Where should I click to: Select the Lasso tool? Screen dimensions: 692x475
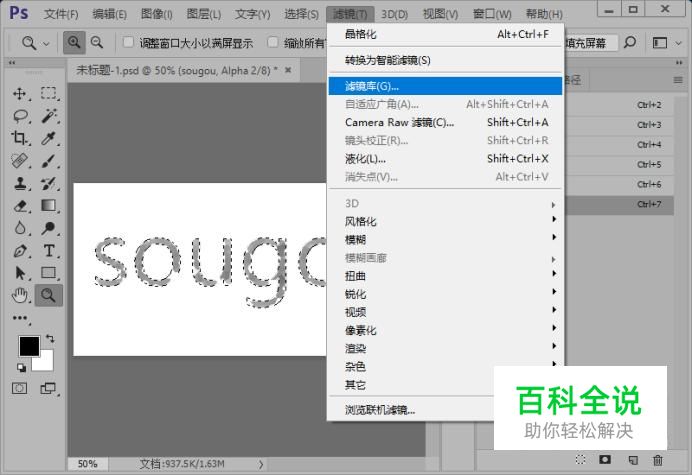coord(19,116)
